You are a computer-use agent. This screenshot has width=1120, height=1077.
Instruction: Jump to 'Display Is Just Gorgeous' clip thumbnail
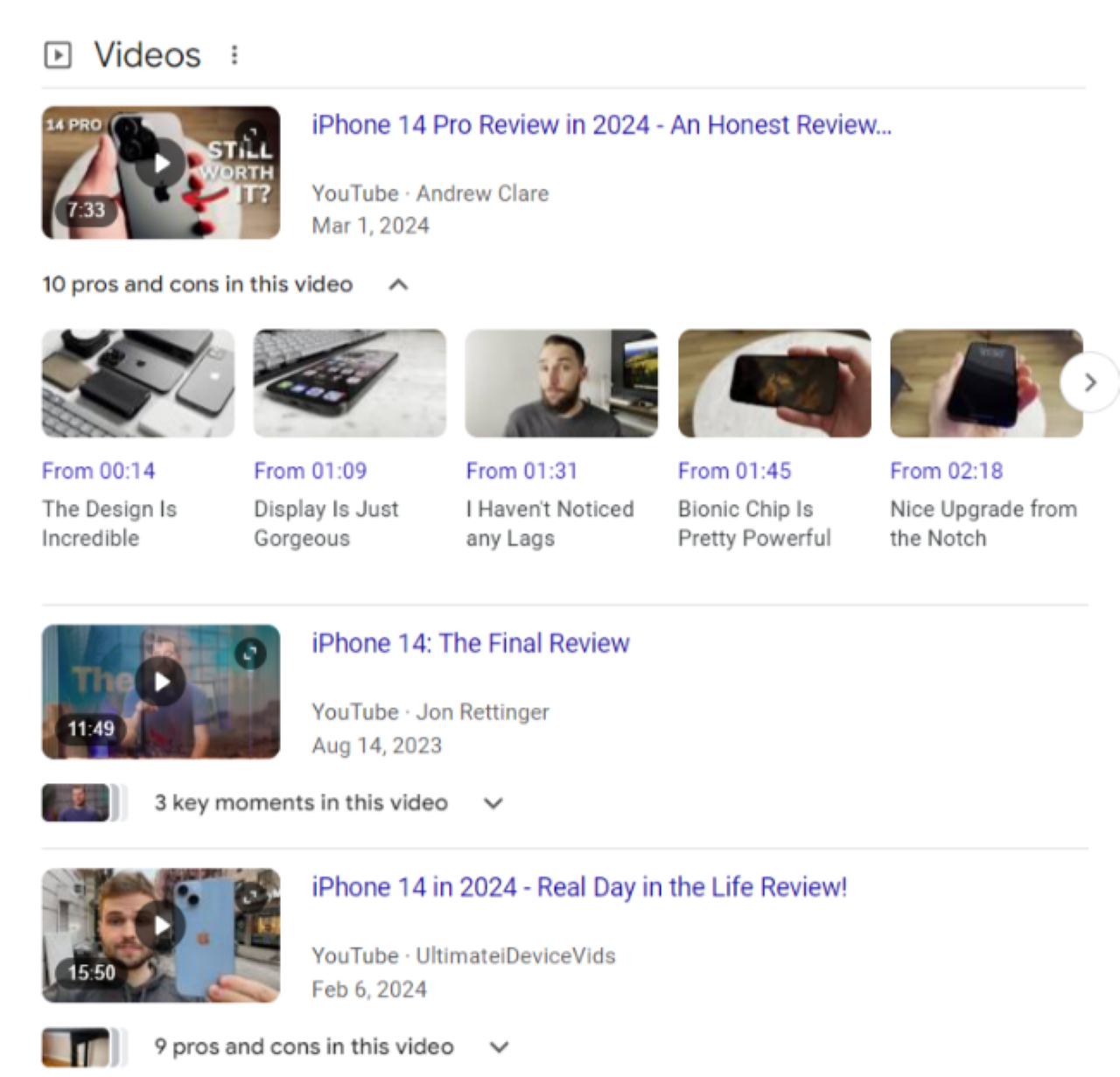(349, 383)
